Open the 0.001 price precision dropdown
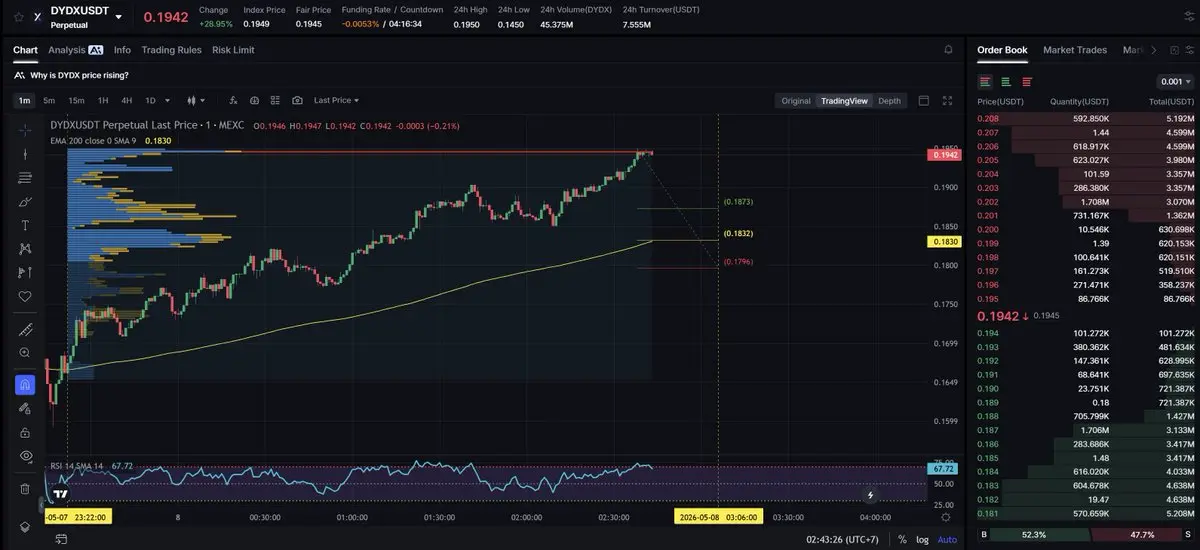 pos(1175,81)
